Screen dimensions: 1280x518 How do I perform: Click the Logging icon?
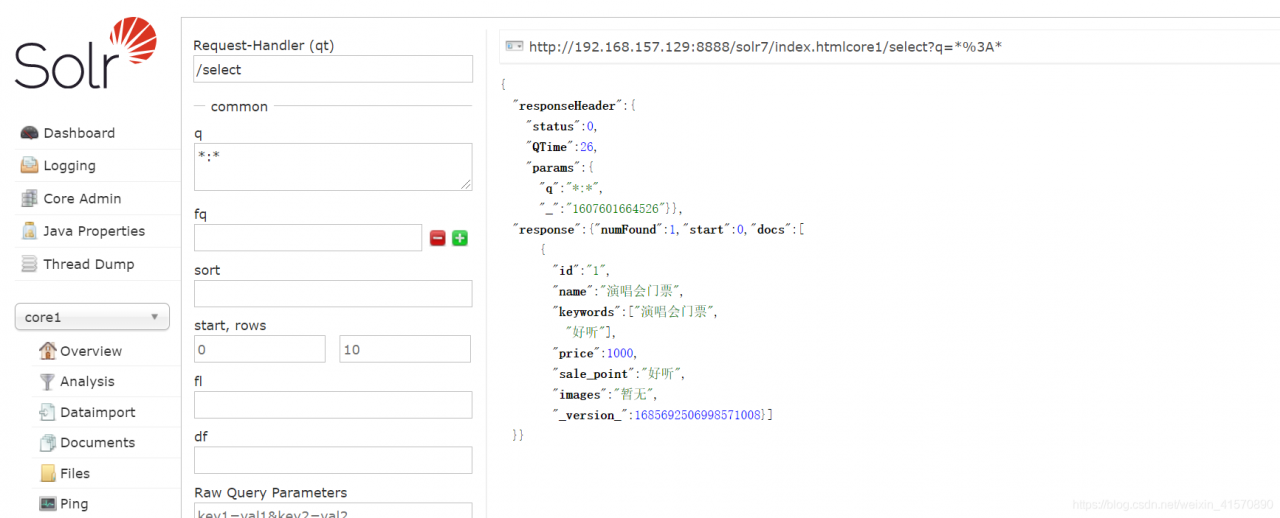(x=29, y=166)
